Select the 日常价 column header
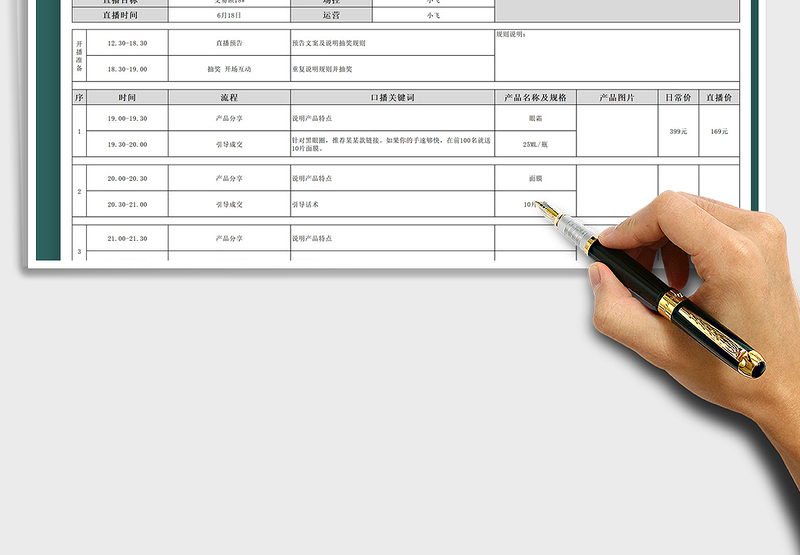The image size is (800, 555). coord(678,97)
